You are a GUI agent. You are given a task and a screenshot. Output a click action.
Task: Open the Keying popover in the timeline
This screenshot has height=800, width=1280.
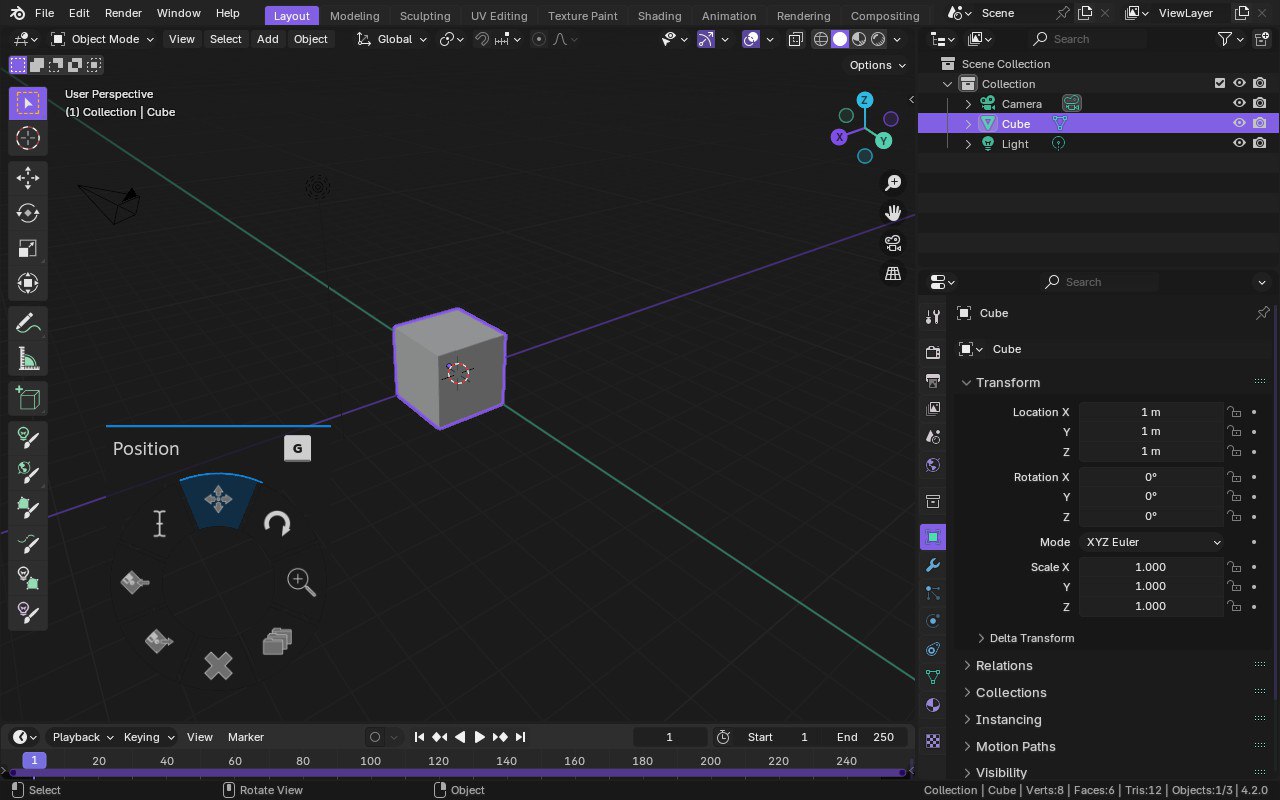(x=148, y=737)
